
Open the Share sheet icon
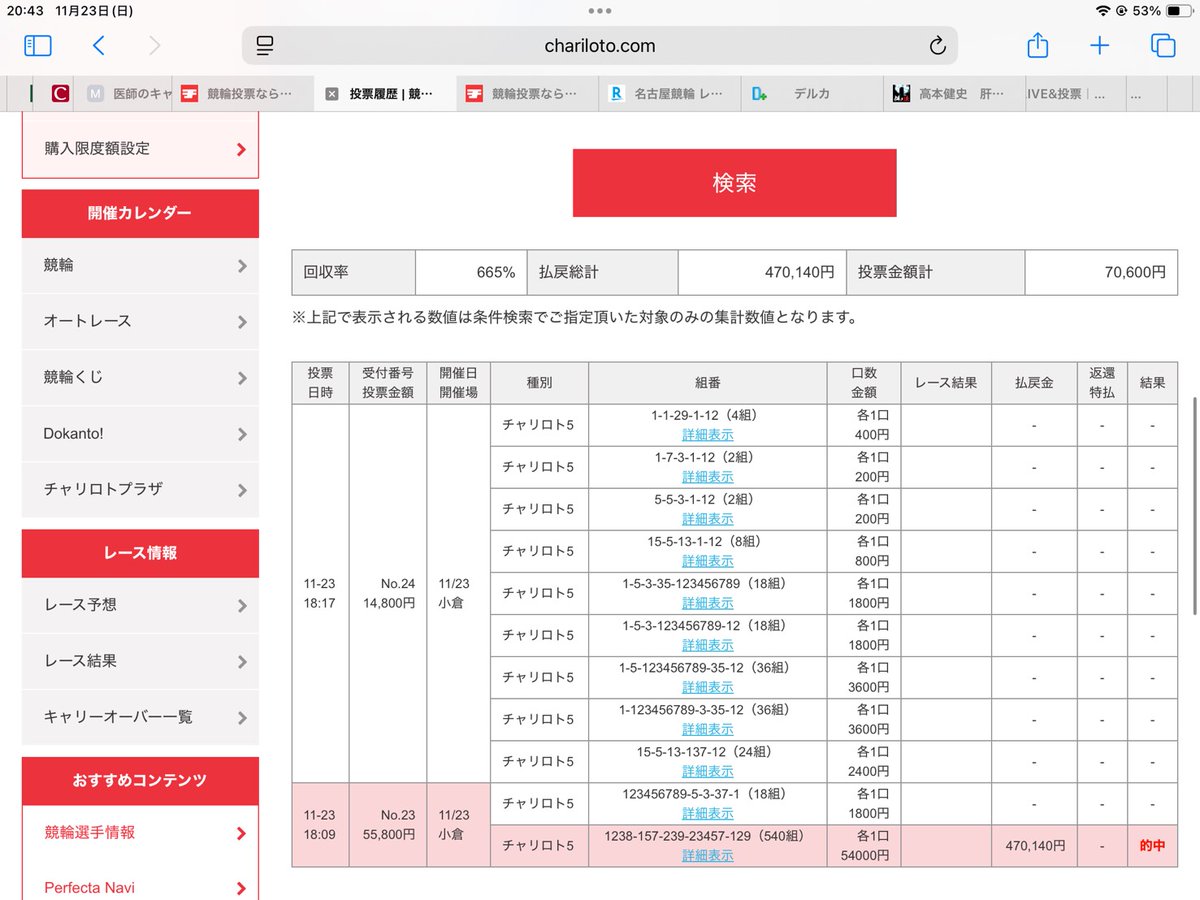pos(1038,45)
